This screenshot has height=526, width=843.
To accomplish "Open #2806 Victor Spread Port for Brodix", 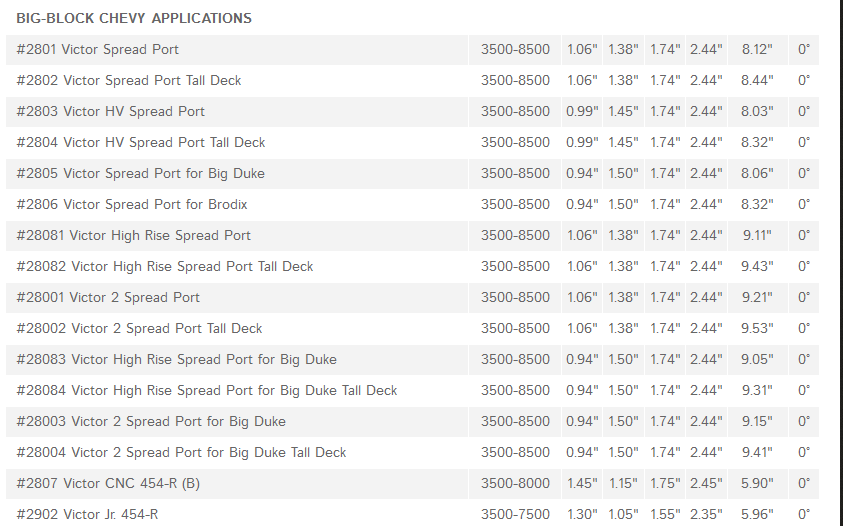I will point(132,204).
